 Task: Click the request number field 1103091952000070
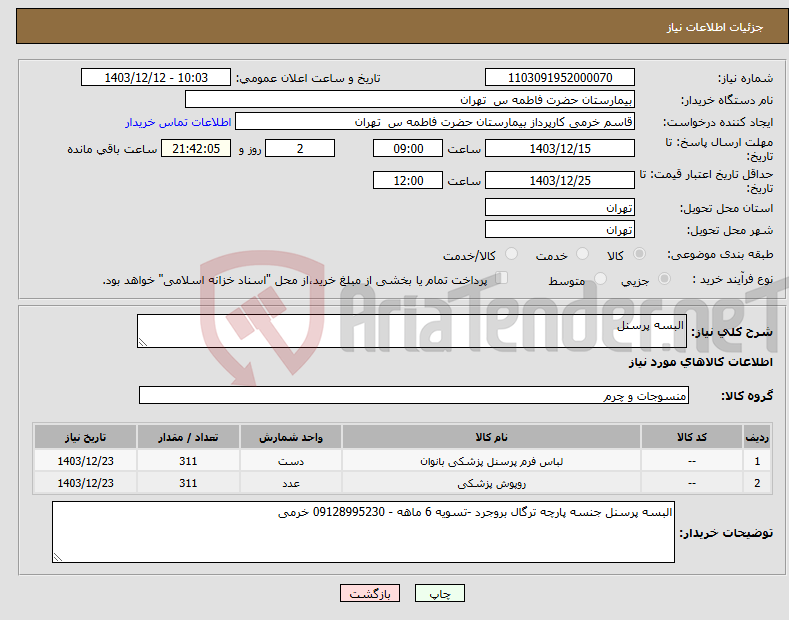(560, 78)
